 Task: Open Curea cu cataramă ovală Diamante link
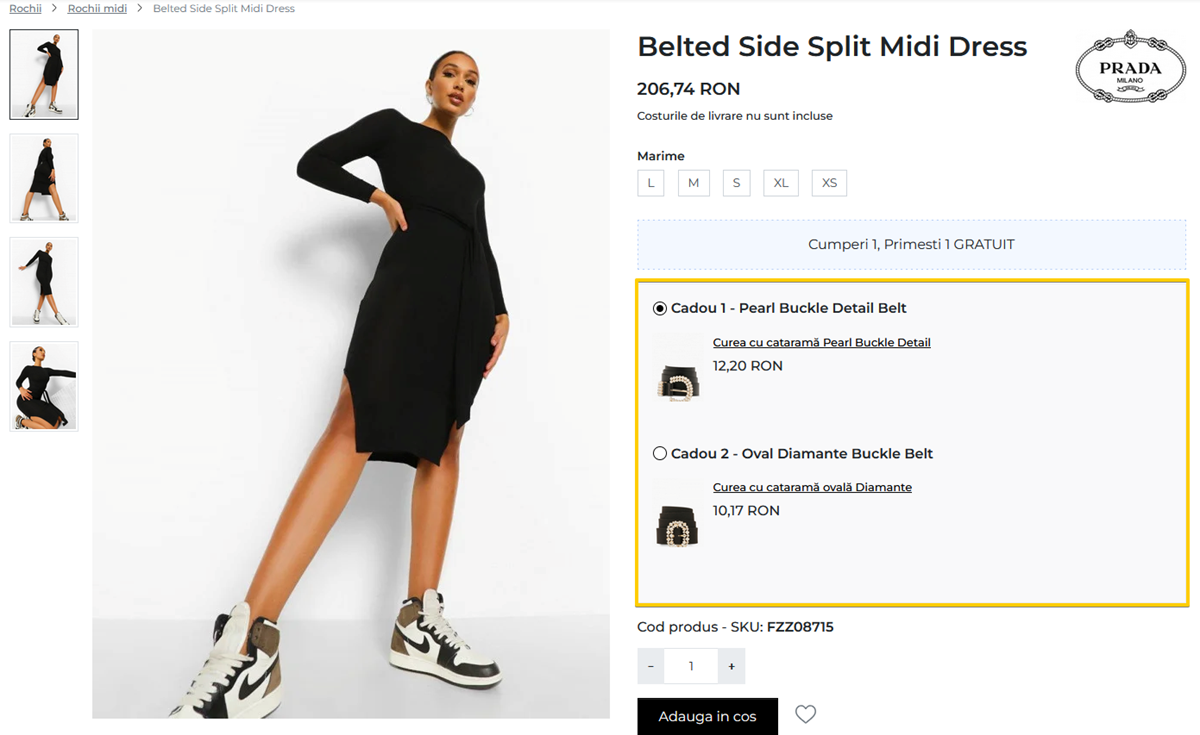(x=812, y=488)
